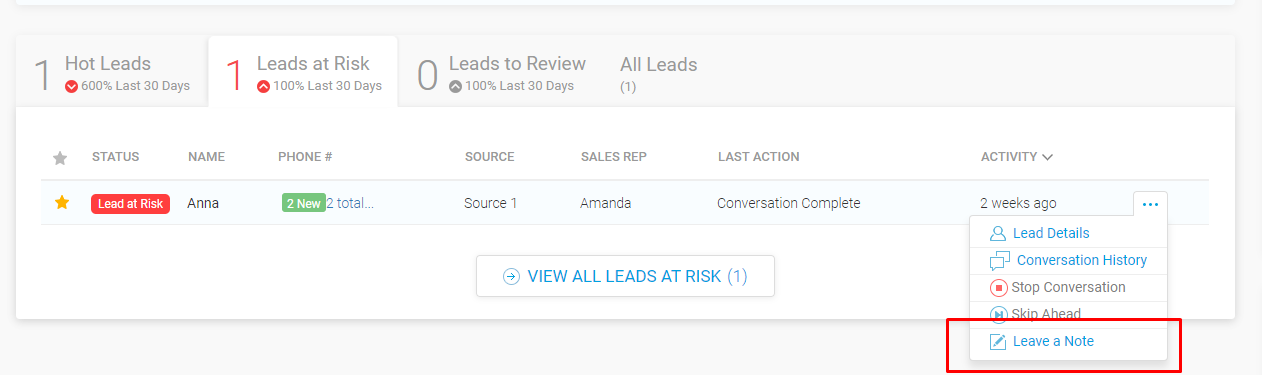Viewport: 1262px width, 375px height.
Task: Switch to the Hot Leads tab
Action: click(x=112, y=73)
